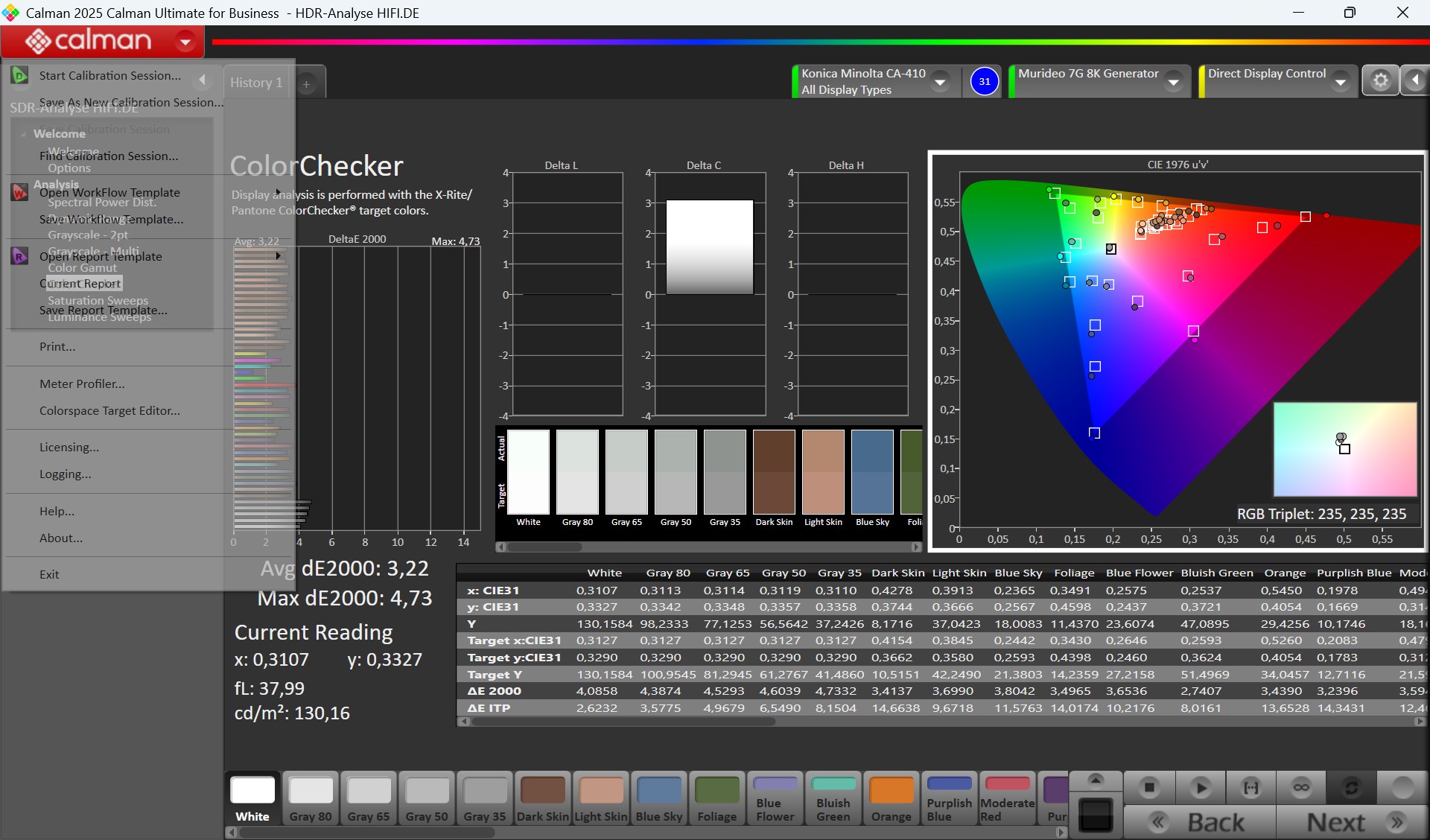Open the Direct Display Control dropdown
This screenshot has height=840, width=1430.
pos(1340,81)
